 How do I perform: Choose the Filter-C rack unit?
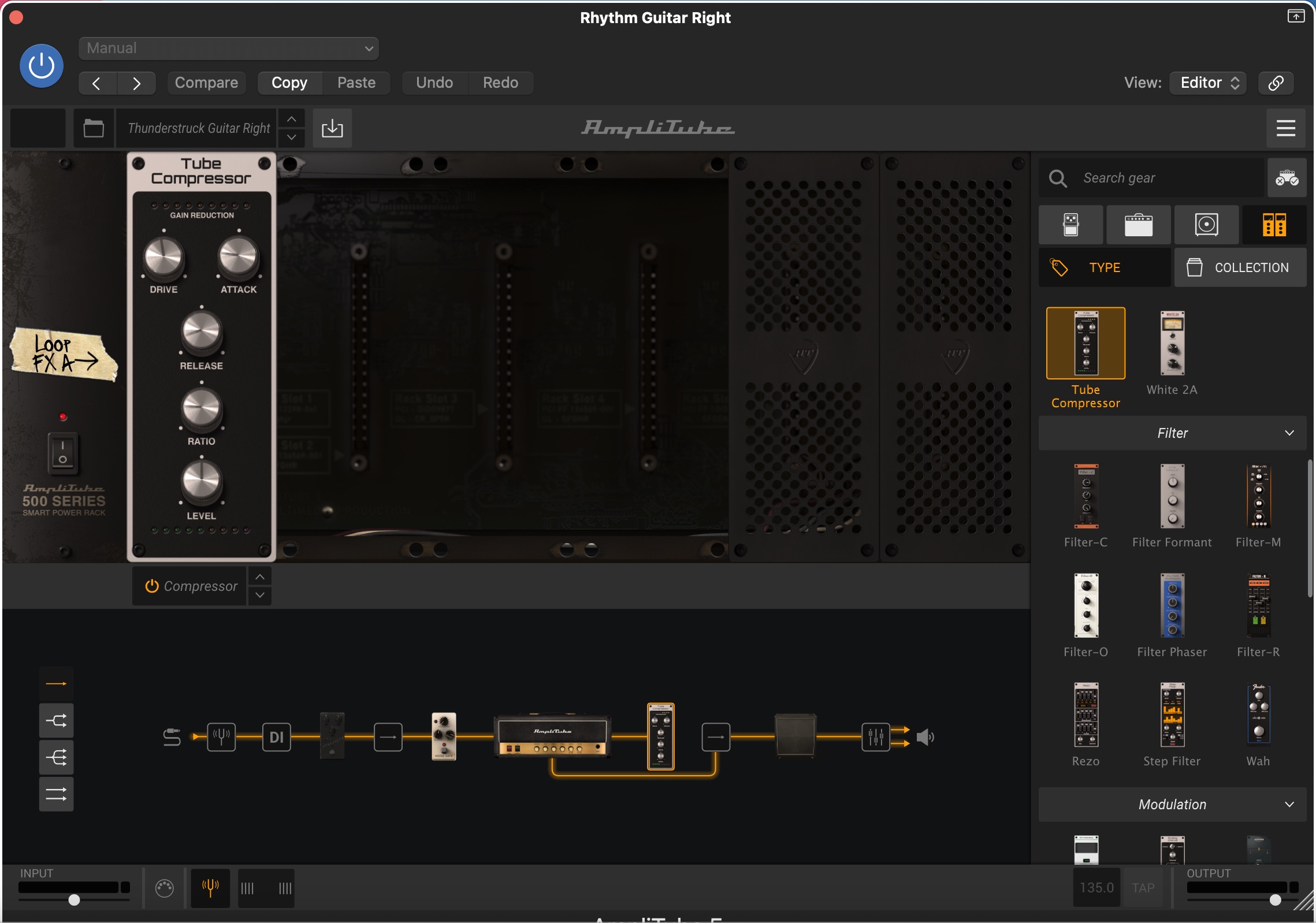(1085, 497)
